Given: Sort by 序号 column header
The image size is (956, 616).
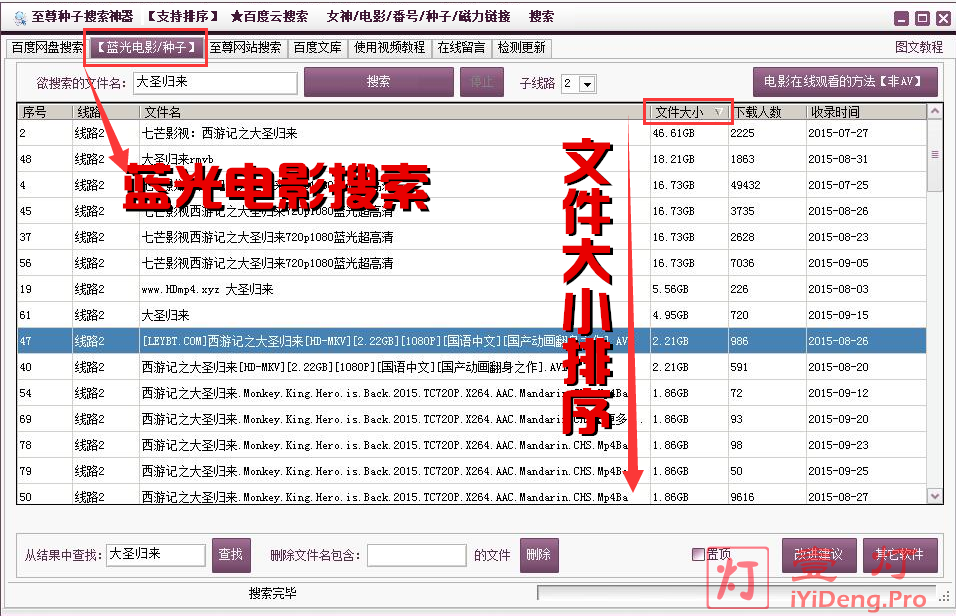Looking at the screenshot, I should click(x=44, y=112).
